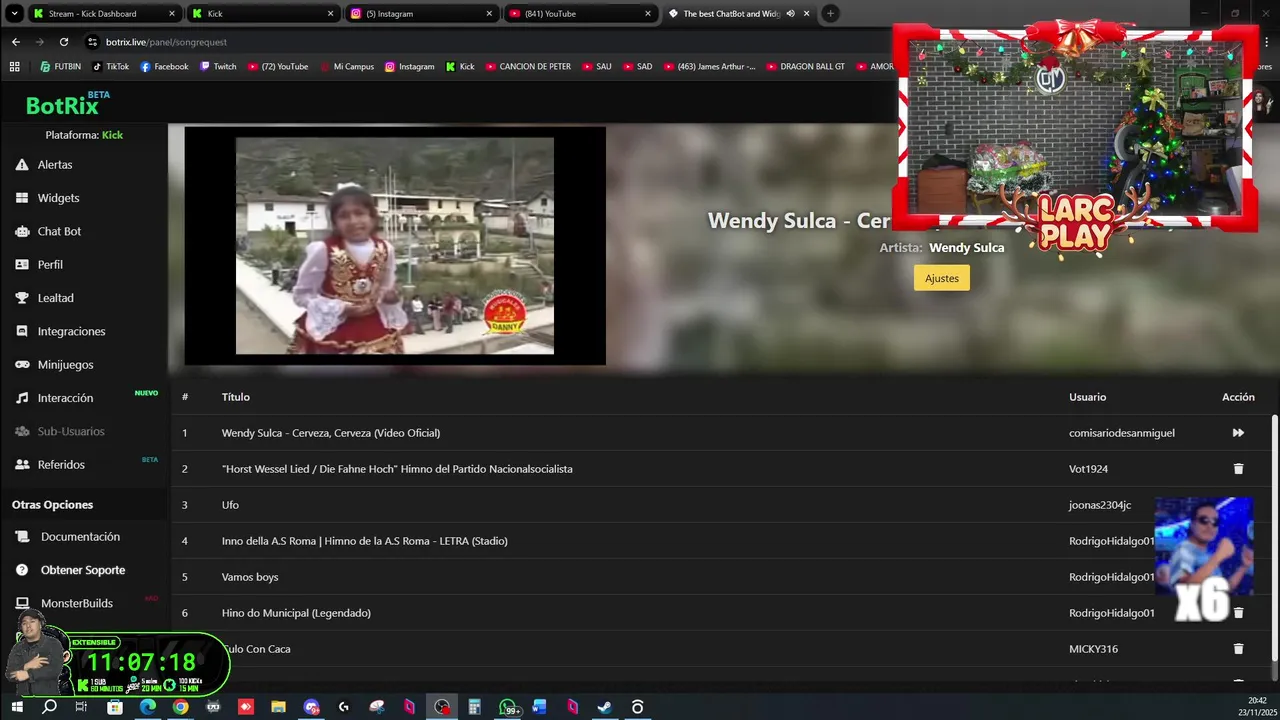Screen dimensions: 1280x720
Task: Close the Instagram tab
Action: click(x=489, y=14)
